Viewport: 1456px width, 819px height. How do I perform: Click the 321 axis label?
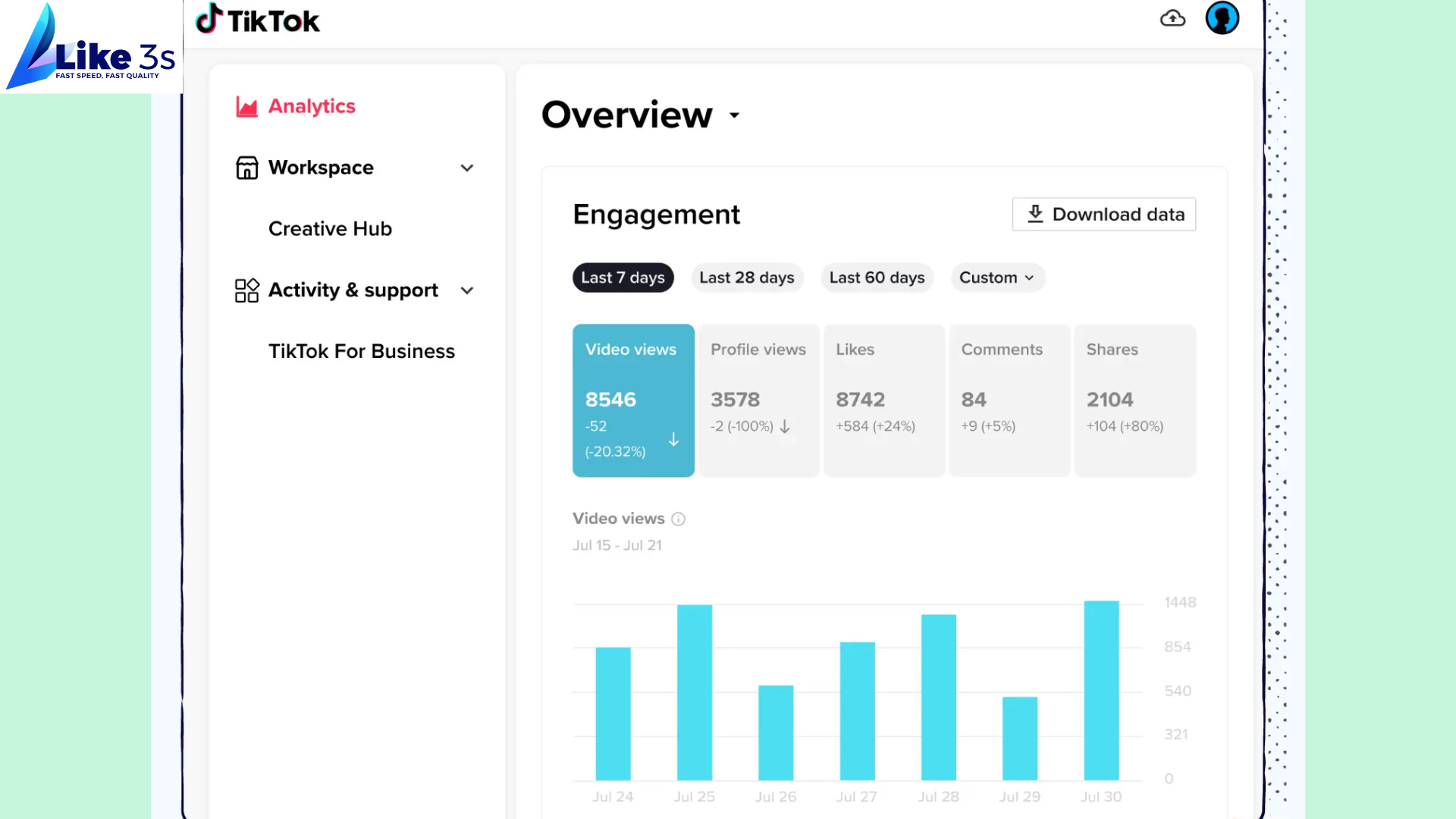tap(1176, 734)
